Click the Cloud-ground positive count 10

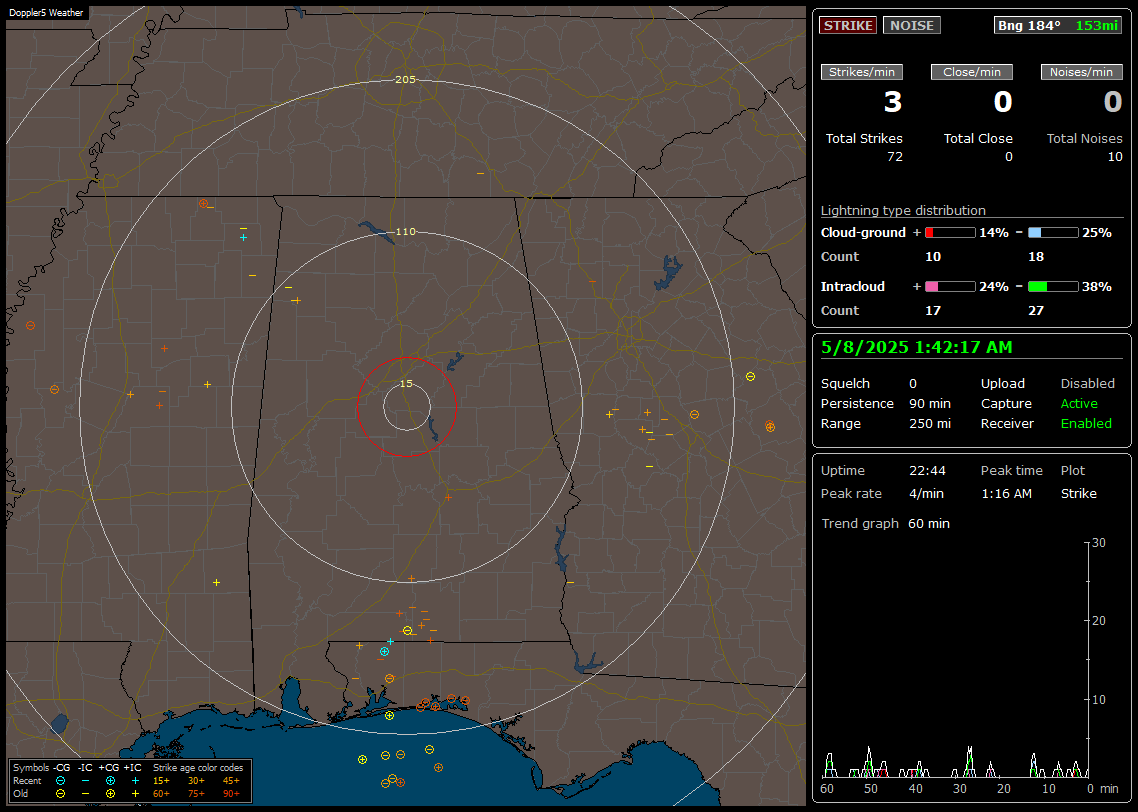[933, 257]
